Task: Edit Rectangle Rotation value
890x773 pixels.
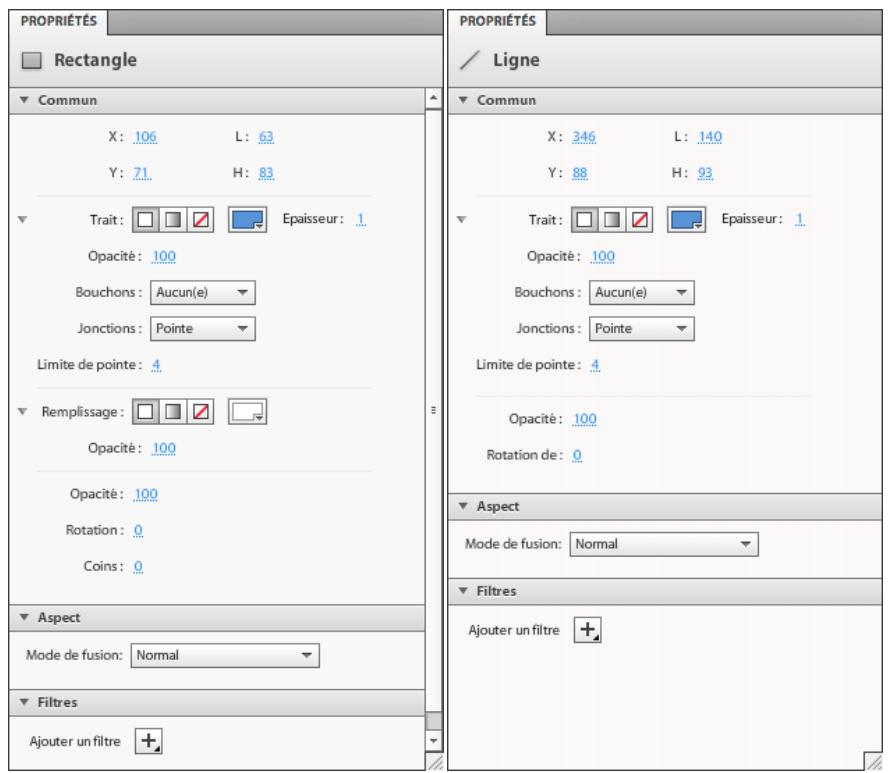Action: (138, 530)
